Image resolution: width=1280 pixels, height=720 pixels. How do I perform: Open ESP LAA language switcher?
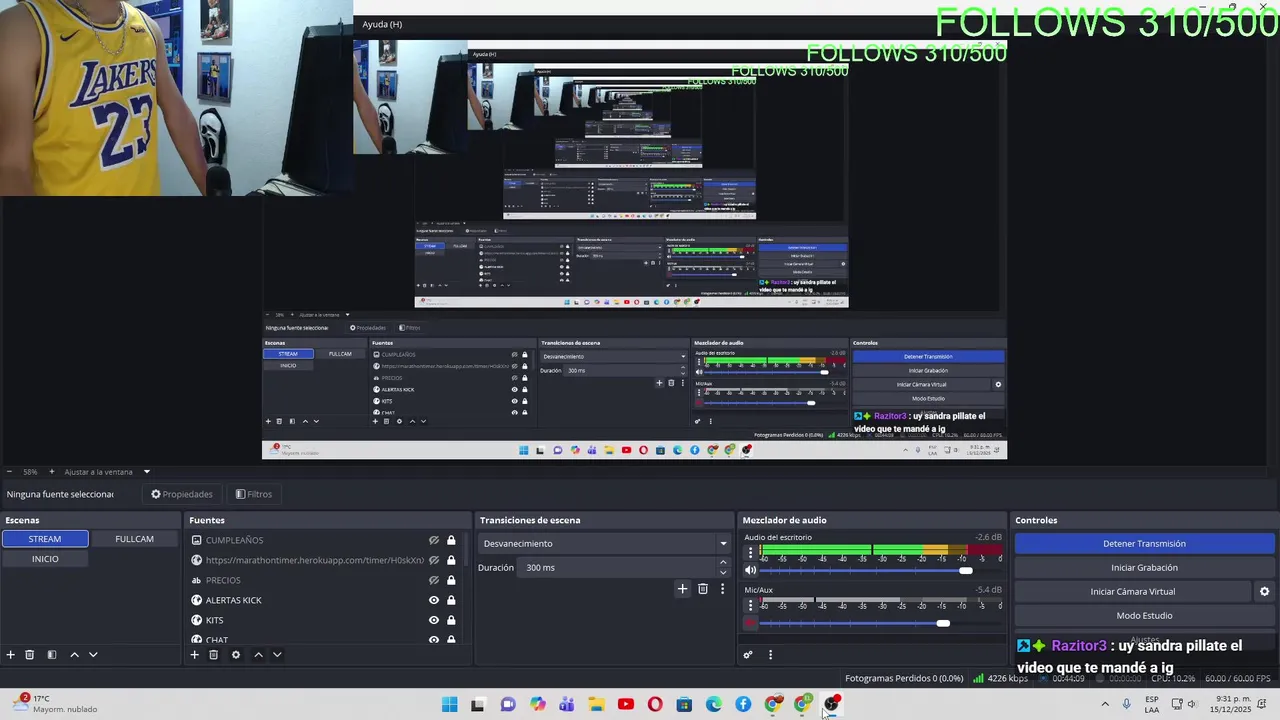pos(1152,704)
